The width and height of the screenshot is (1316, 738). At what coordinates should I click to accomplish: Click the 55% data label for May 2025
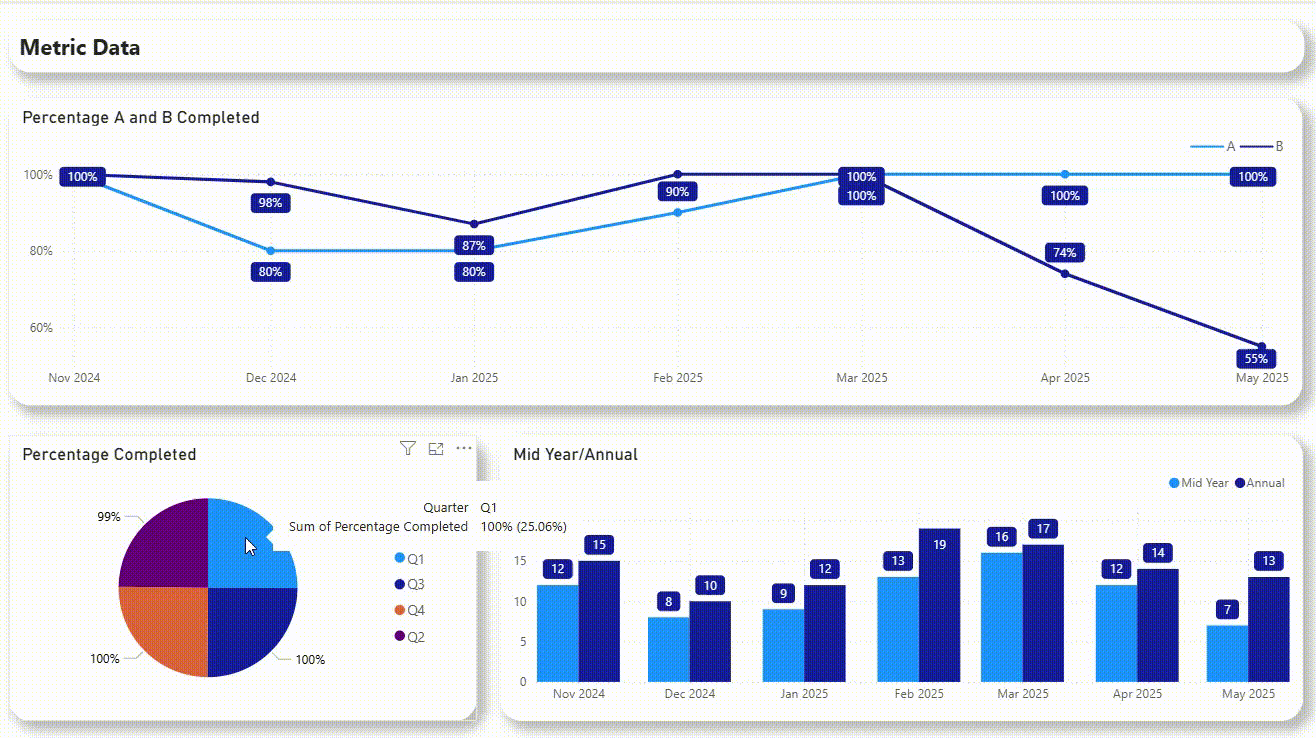(1256, 359)
